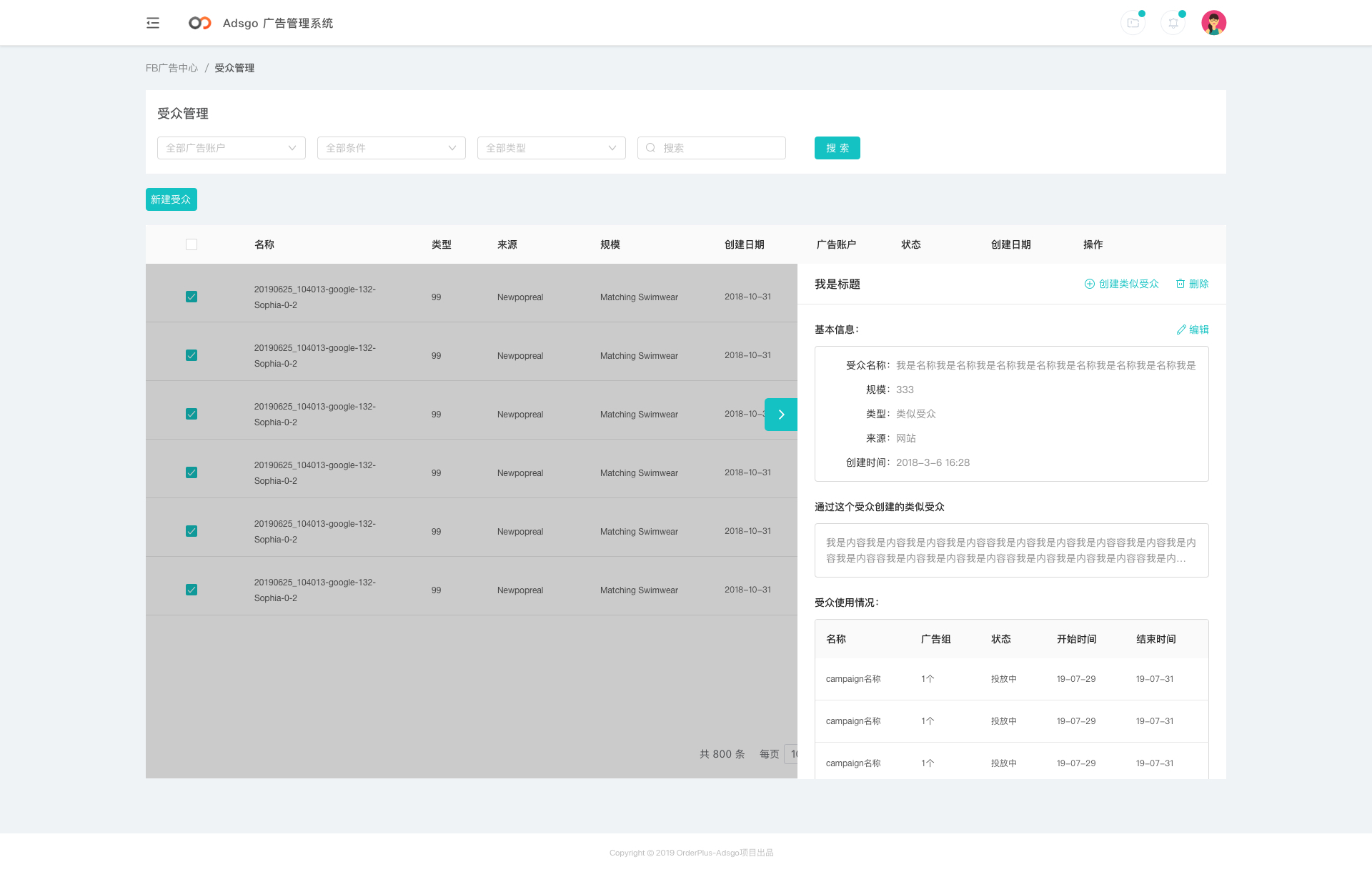Screen dimensions: 1372x872
Task: Open the 全部类型 dropdown
Action: (x=552, y=148)
